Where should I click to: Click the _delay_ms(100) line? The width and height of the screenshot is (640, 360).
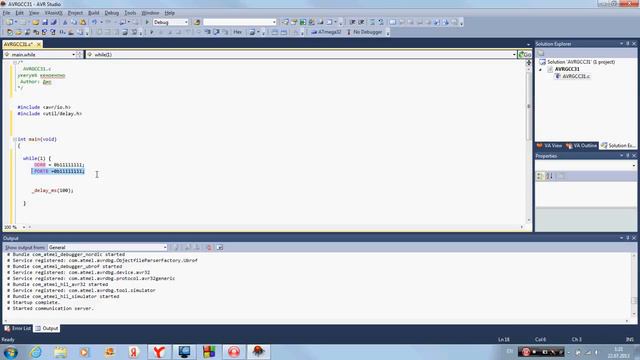[53, 191]
